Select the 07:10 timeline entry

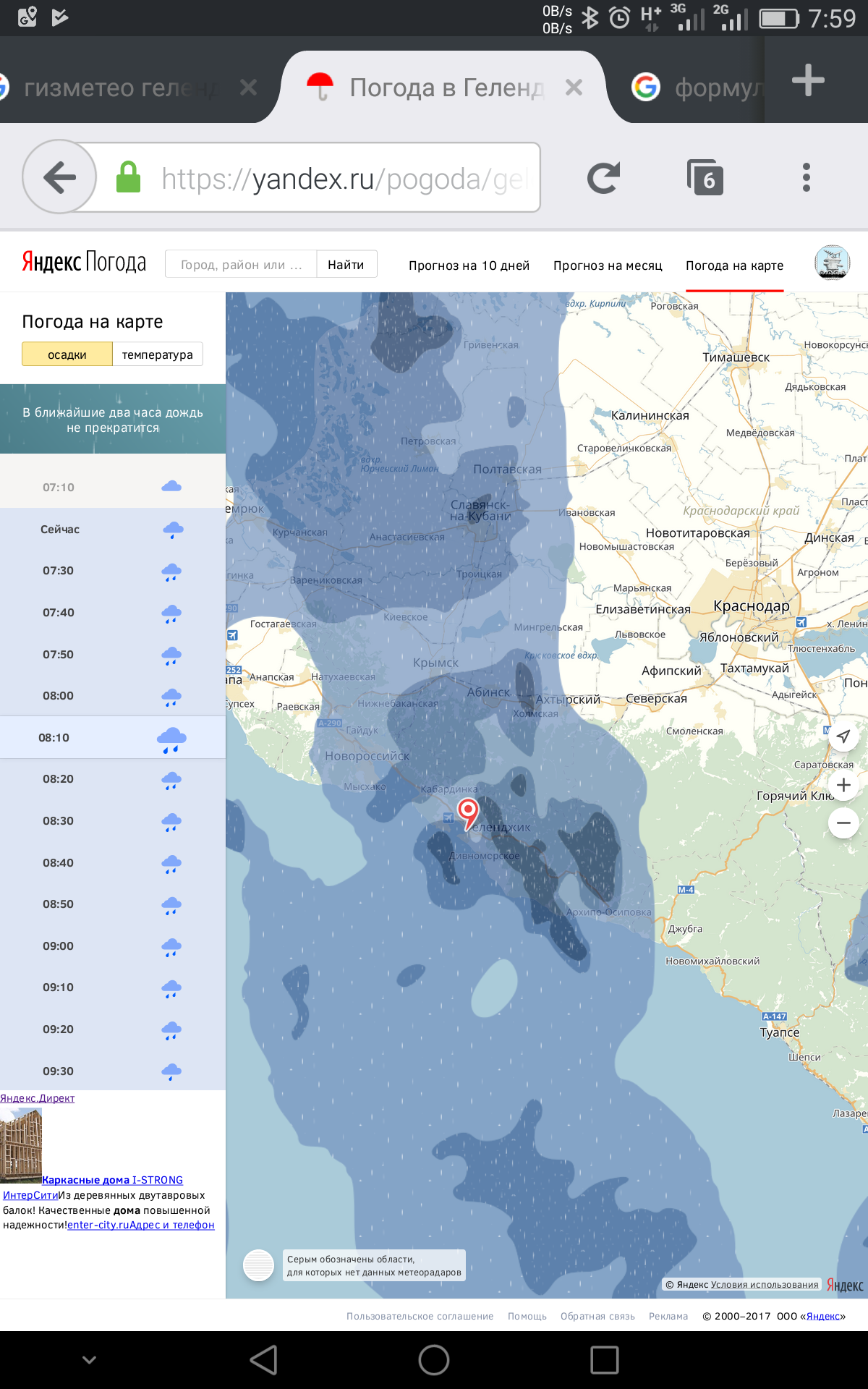click(113, 487)
